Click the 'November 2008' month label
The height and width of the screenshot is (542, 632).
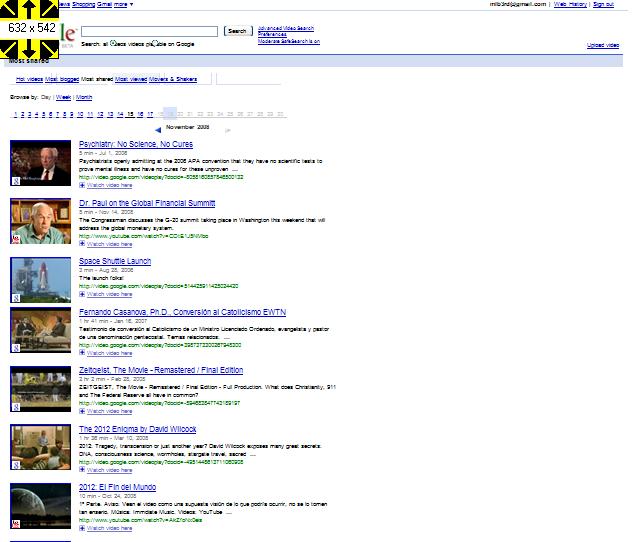187,127
